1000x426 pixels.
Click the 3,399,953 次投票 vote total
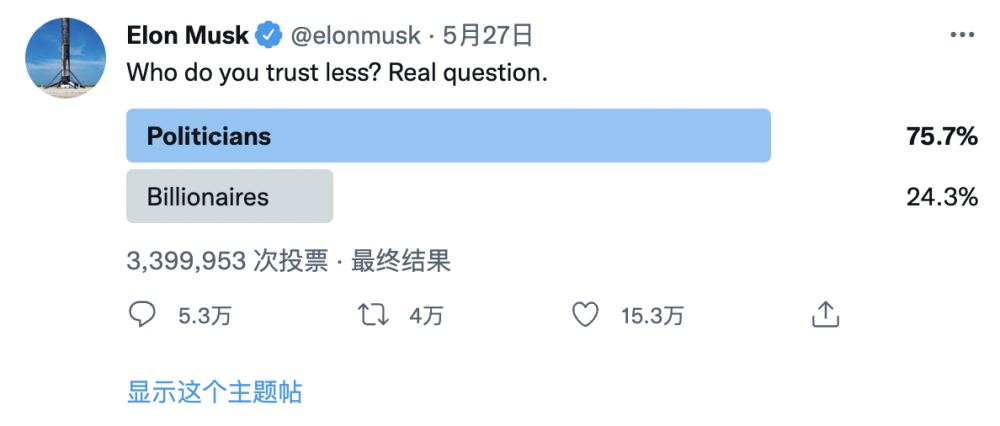(228, 261)
